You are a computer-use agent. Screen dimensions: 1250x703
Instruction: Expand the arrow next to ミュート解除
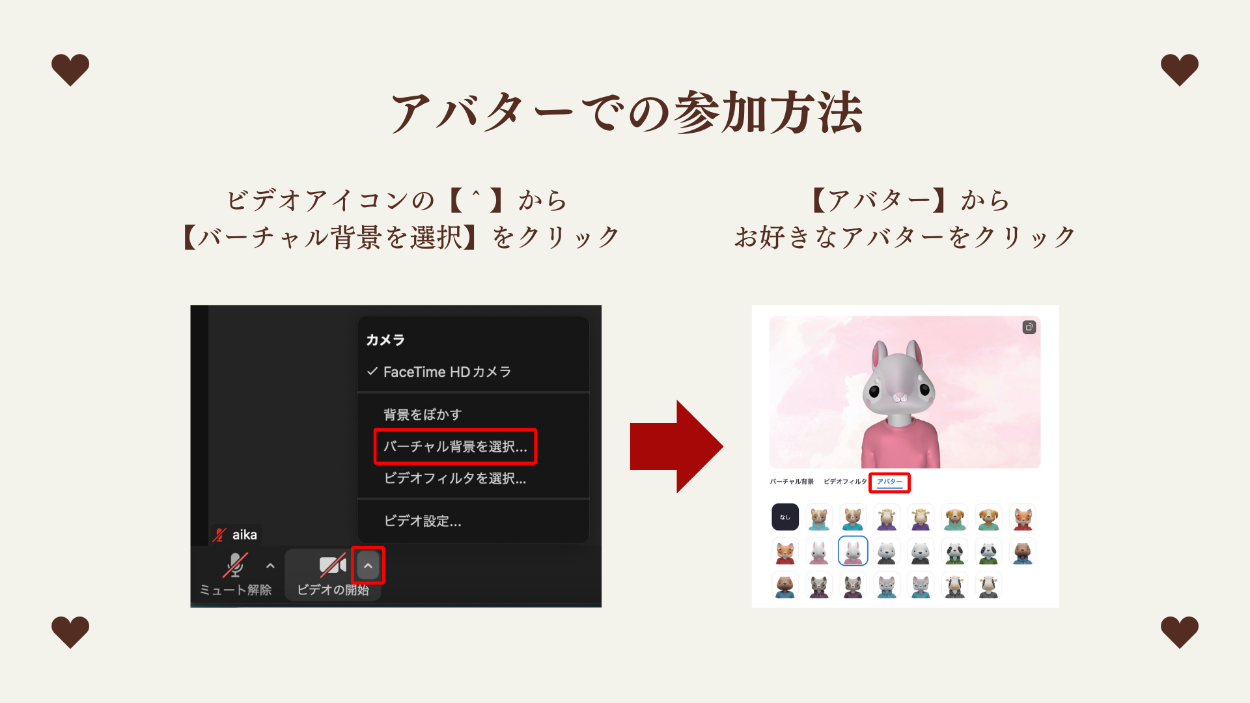pos(270,566)
